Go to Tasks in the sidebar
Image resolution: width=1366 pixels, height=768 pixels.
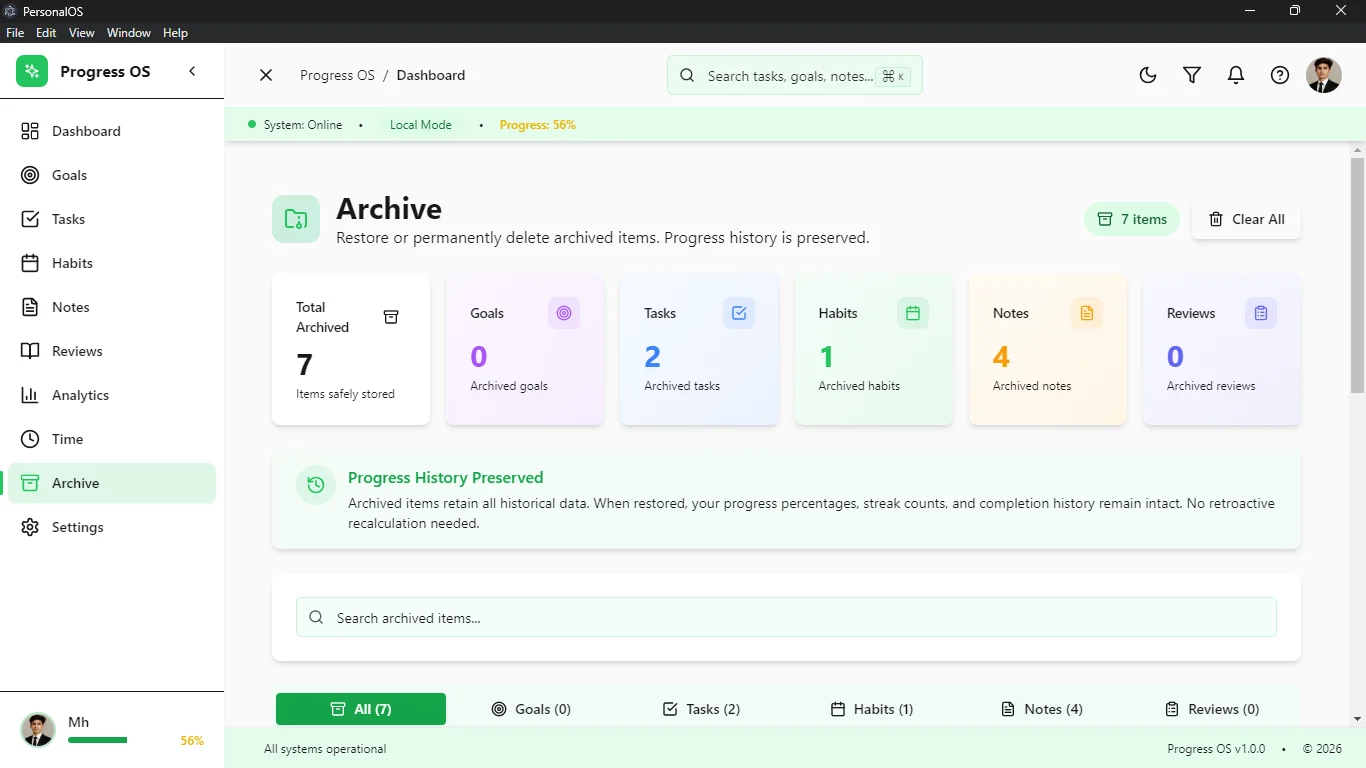[112, 219]
